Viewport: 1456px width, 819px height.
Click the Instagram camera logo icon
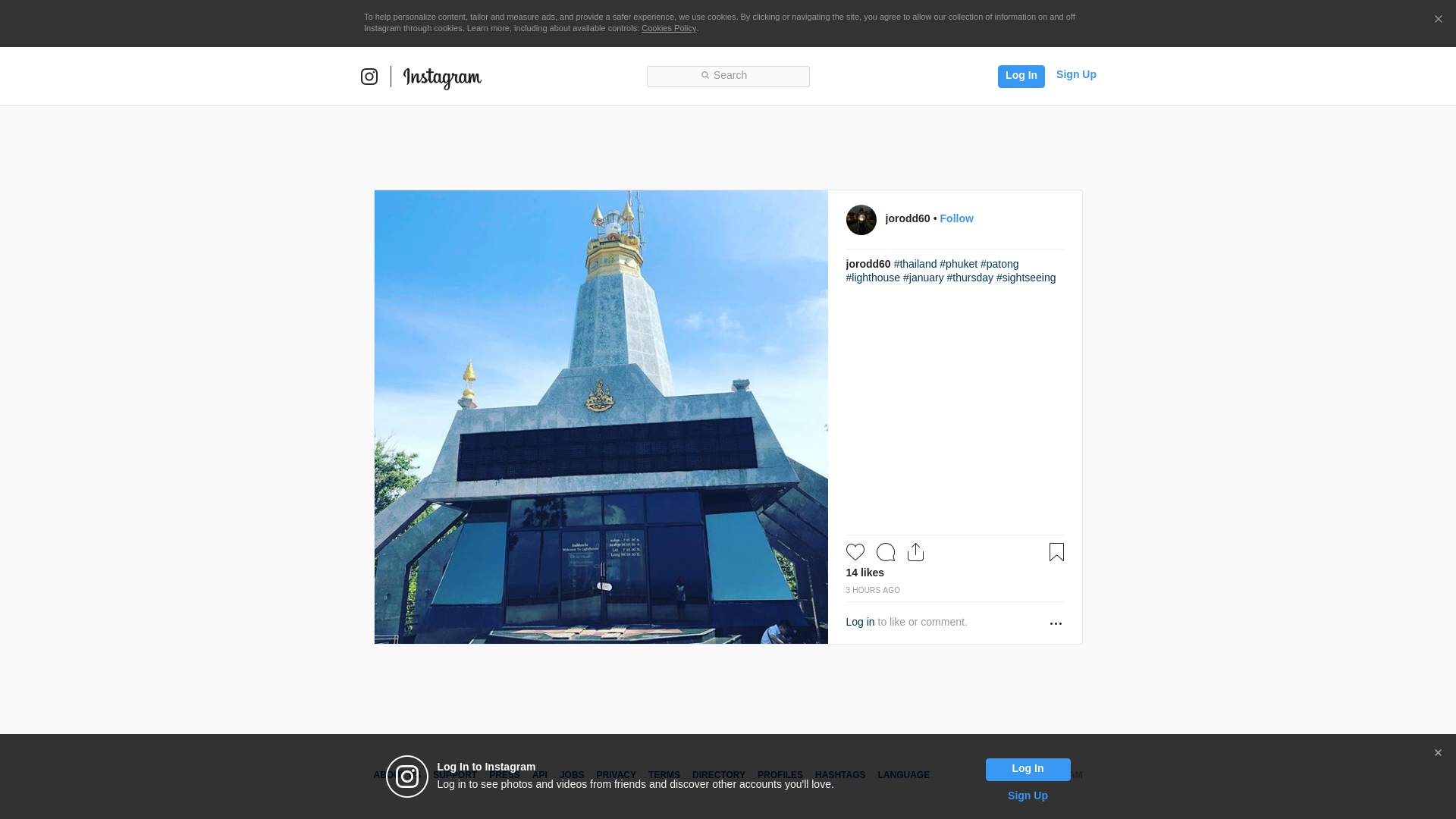coord(369,77)
